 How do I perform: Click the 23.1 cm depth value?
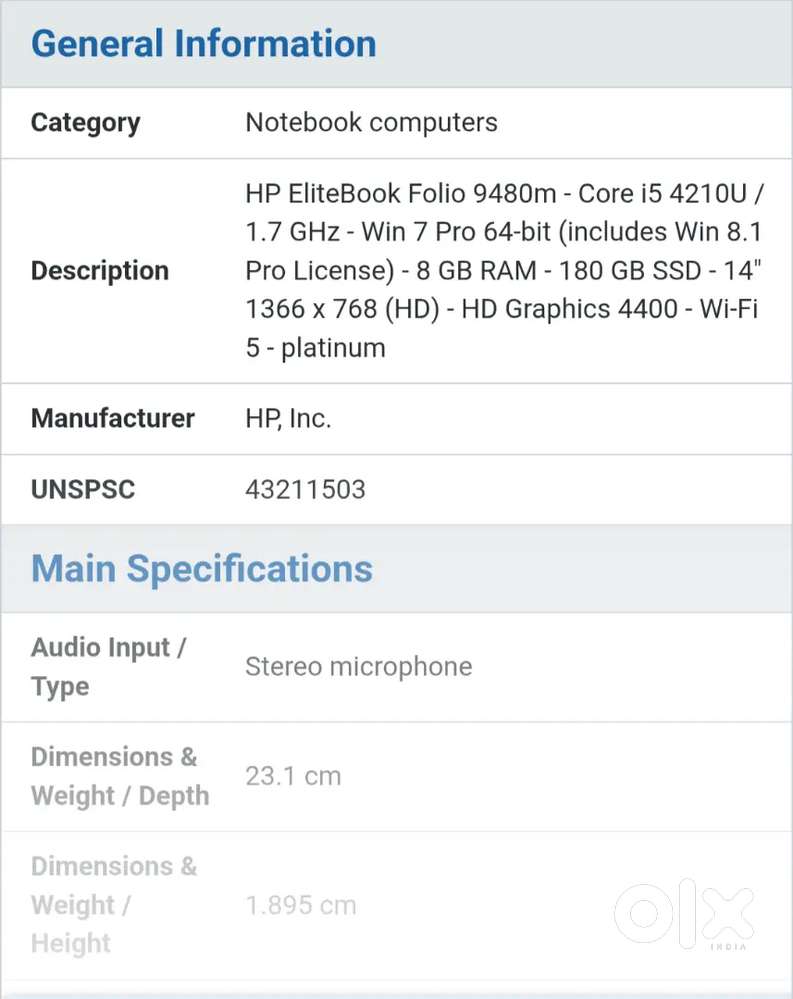pyautogui.click(x=293, y=777)
